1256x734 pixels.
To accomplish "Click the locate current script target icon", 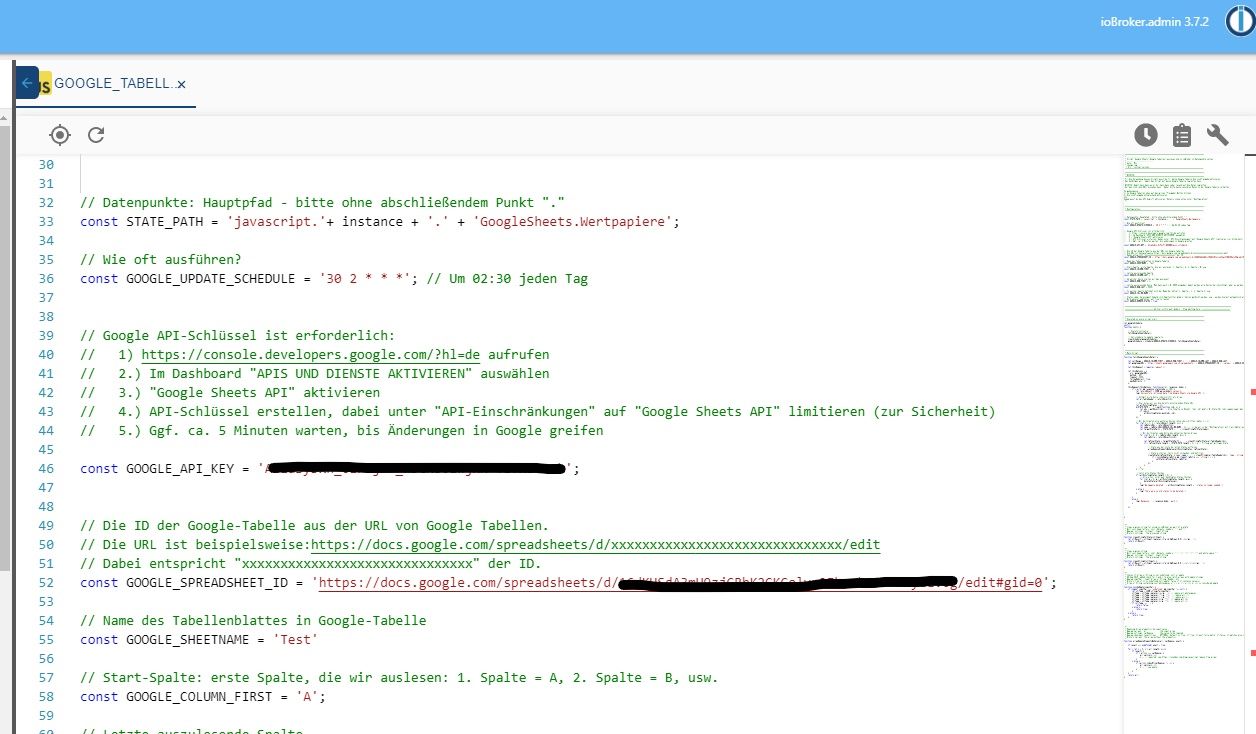I will tap(60, 135).
